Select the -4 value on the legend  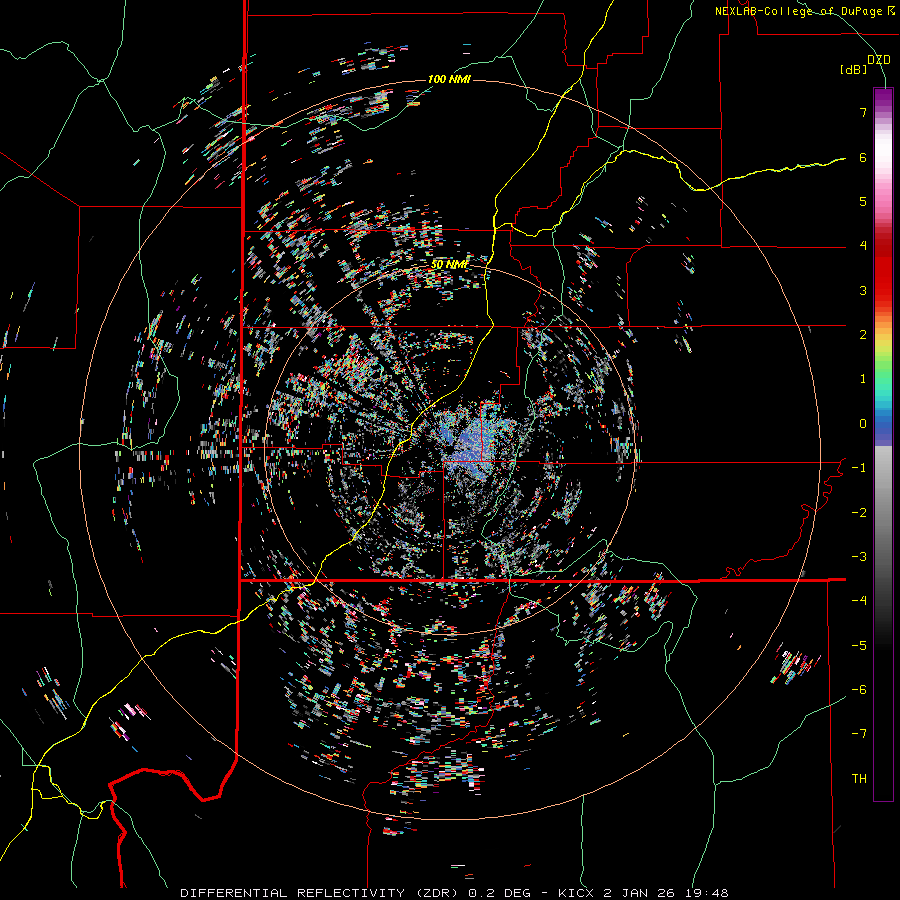pos(859,601)
